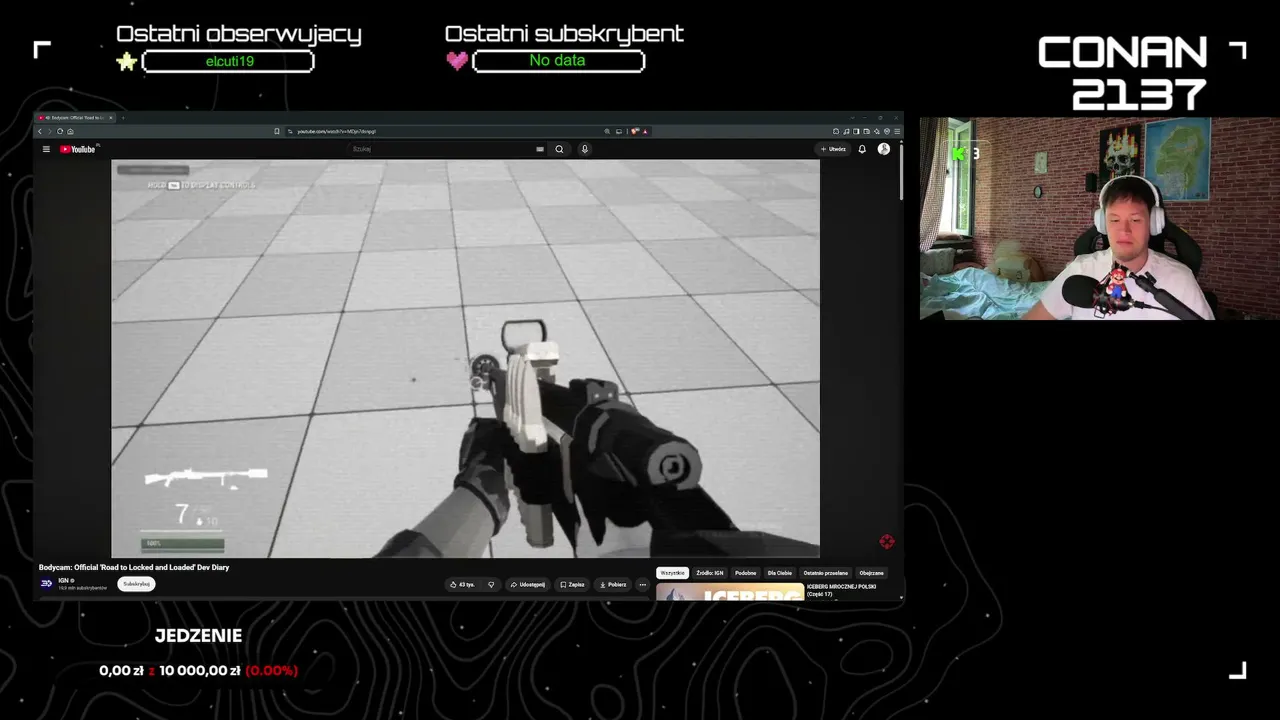This screenshot has width=1280, height=720.
Task: Select the Źródło: IGN filter chip
Action: click(710, 573)
